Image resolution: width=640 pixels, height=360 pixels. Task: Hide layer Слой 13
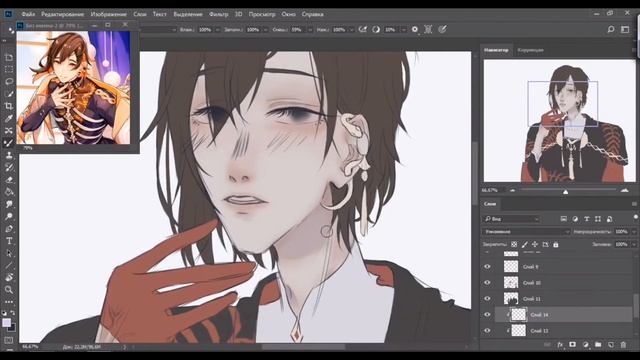(x=487, y=330)
